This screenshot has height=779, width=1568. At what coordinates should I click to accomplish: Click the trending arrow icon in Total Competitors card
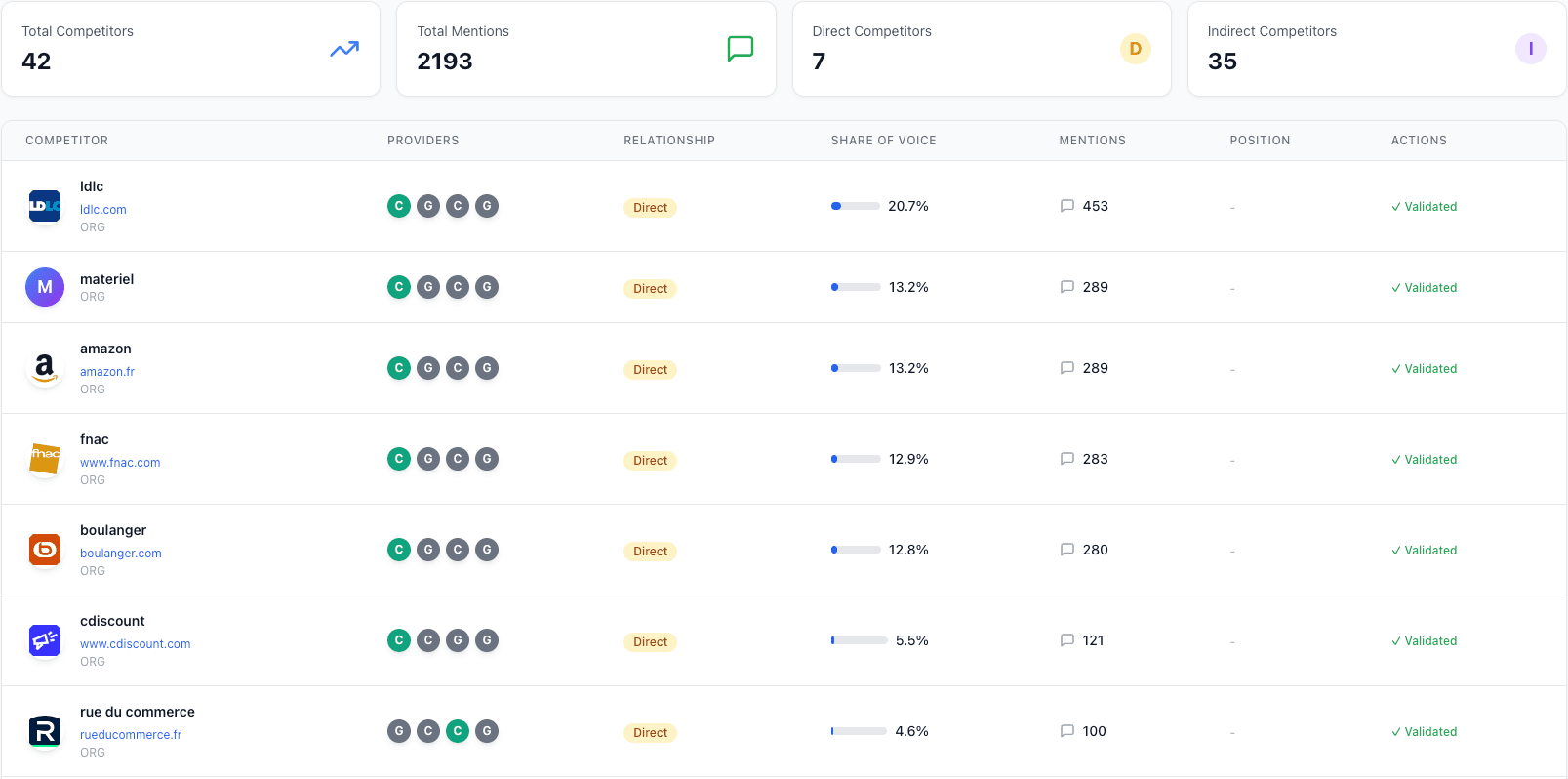point(344,49)
